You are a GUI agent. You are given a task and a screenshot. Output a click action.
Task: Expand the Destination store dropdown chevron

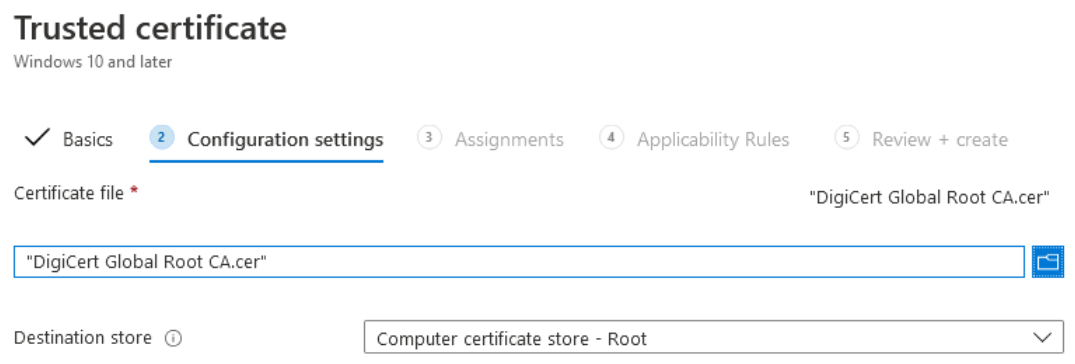click(1043, 338)
